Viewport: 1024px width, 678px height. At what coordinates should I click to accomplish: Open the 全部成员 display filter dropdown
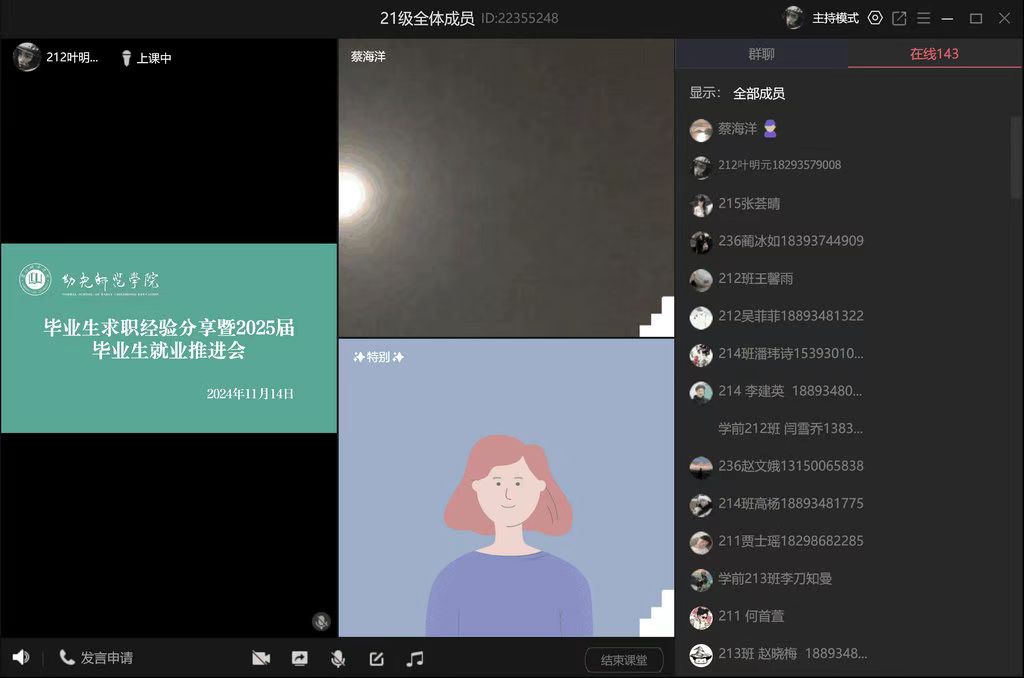pyautogui.click(x=759, y=93)
